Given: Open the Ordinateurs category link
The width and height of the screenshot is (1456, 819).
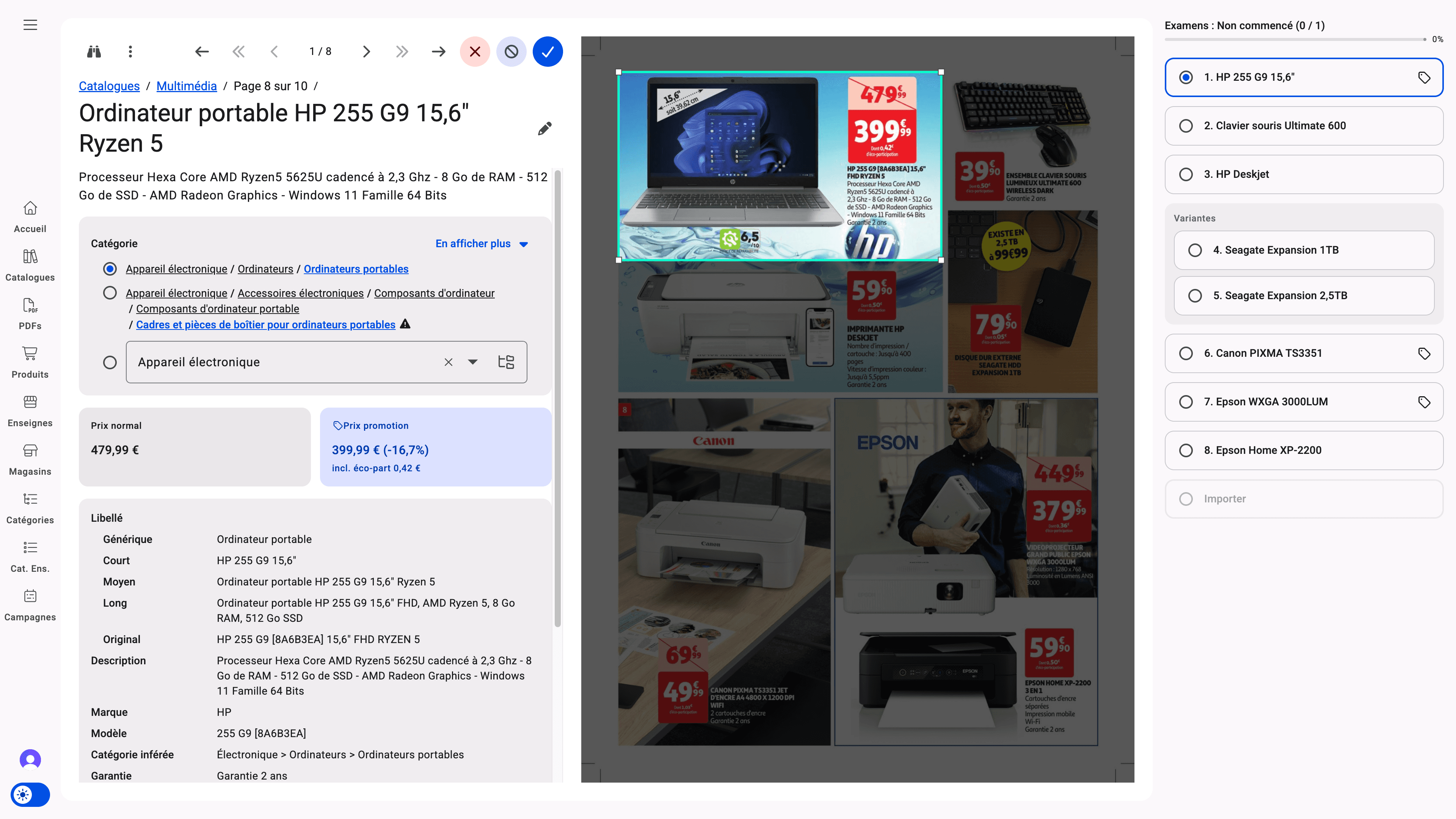Looking at the screenshot, I should tap(265, 269).
